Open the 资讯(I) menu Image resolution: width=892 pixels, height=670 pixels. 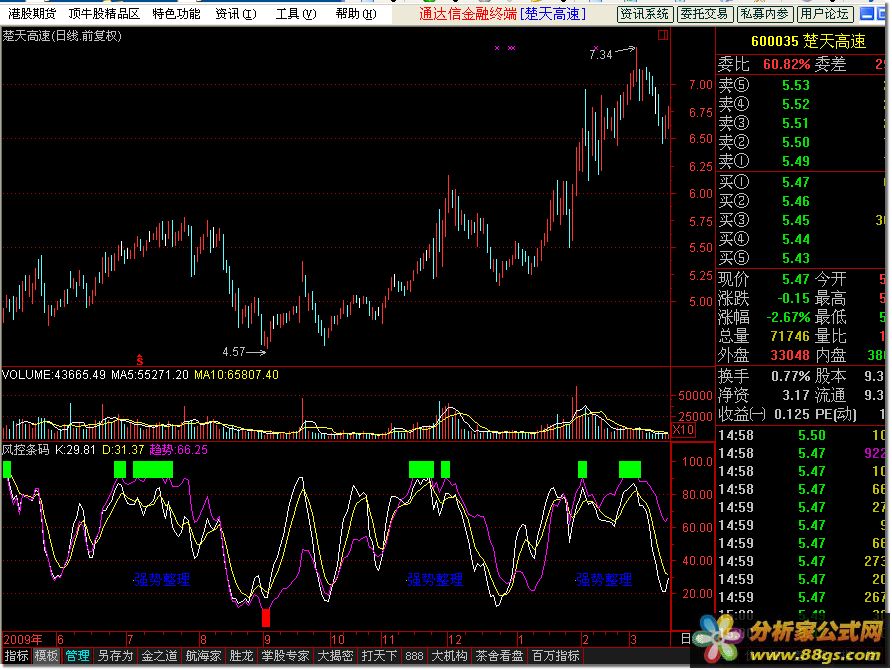click(x=236, y=14)
